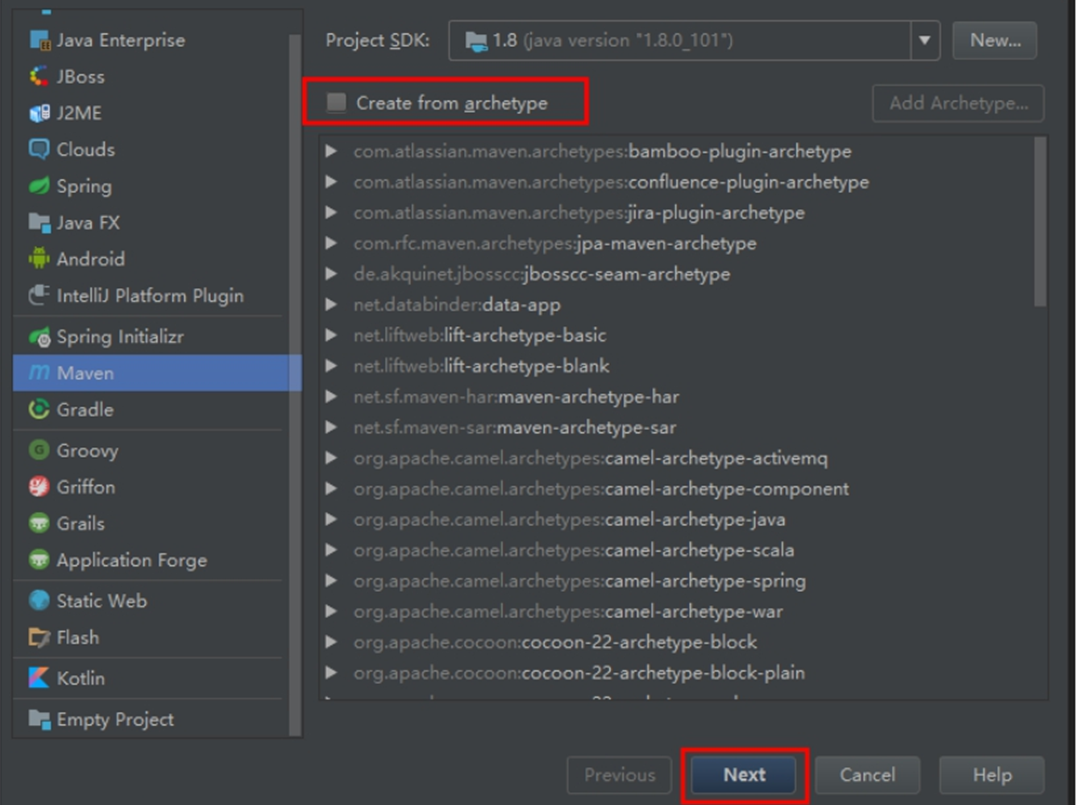Screen dimensions: 1077x805
Task: Select the Griffon red icon
Action: point(39,487)
